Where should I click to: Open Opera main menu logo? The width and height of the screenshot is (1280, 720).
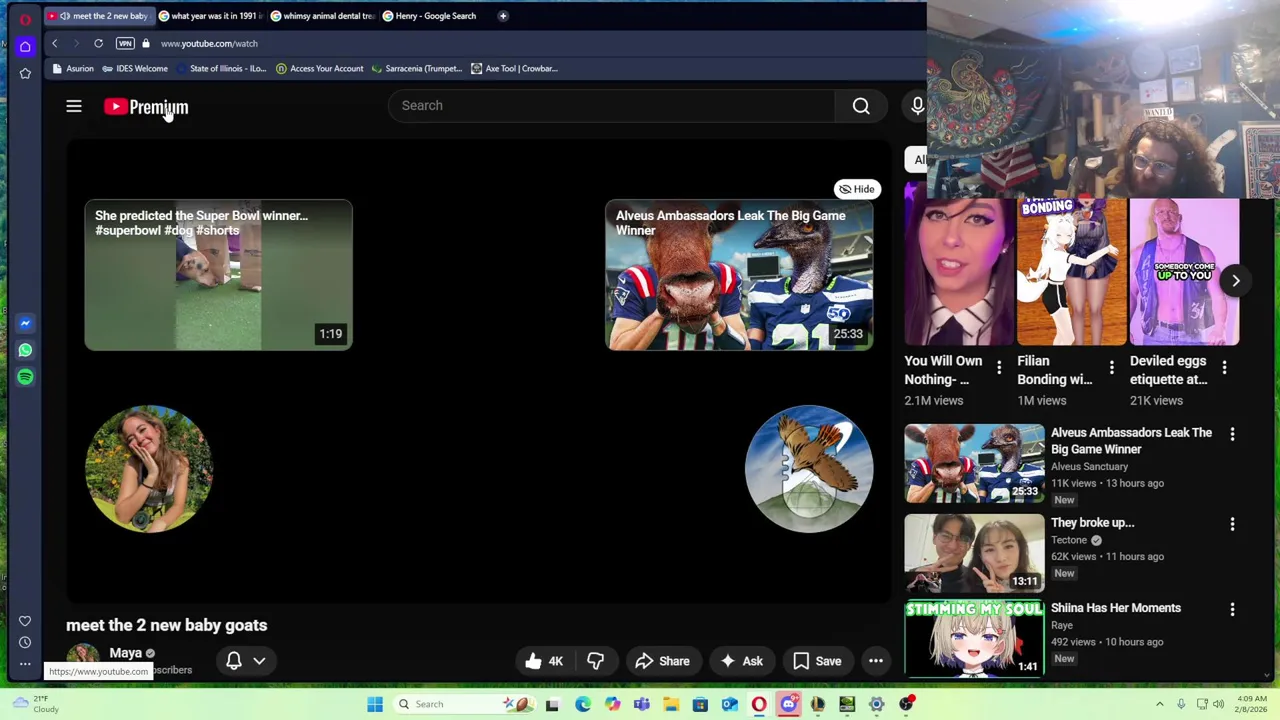click(25, 19)
